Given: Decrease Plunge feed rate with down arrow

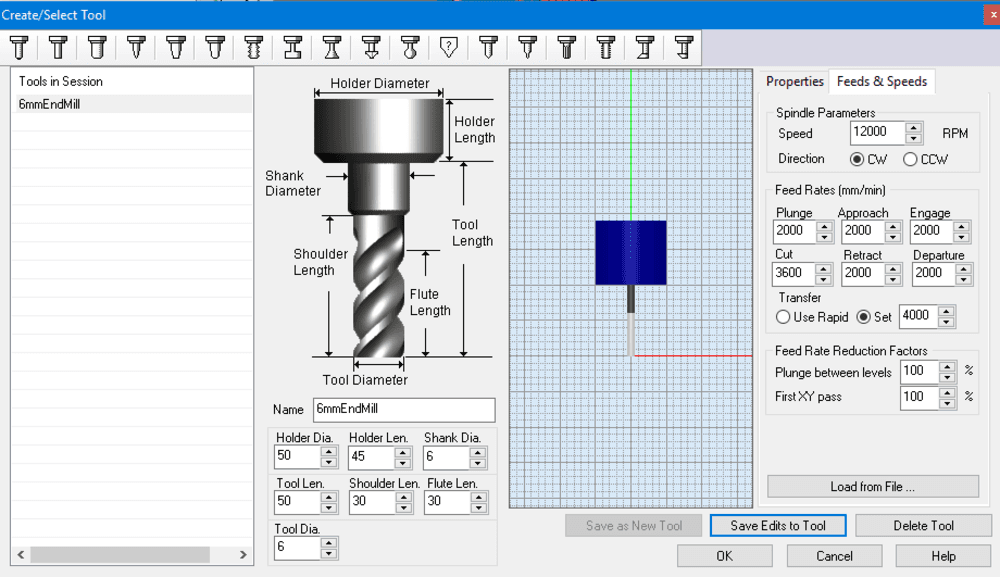Looking at the screenshot, I should pyautogui.click(x=824, y=237).
